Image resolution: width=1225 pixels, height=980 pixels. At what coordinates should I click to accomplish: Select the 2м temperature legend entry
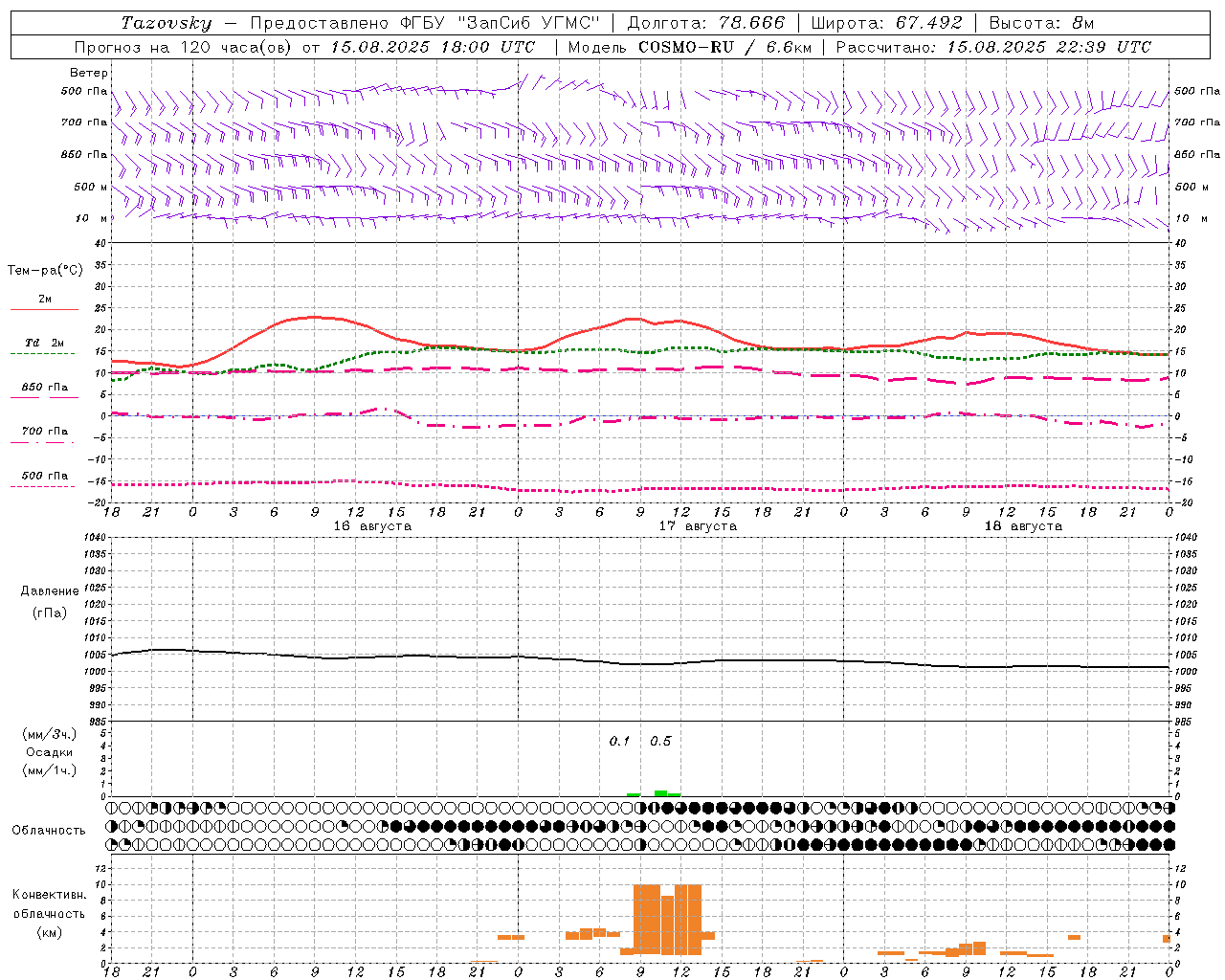point(45,300)
